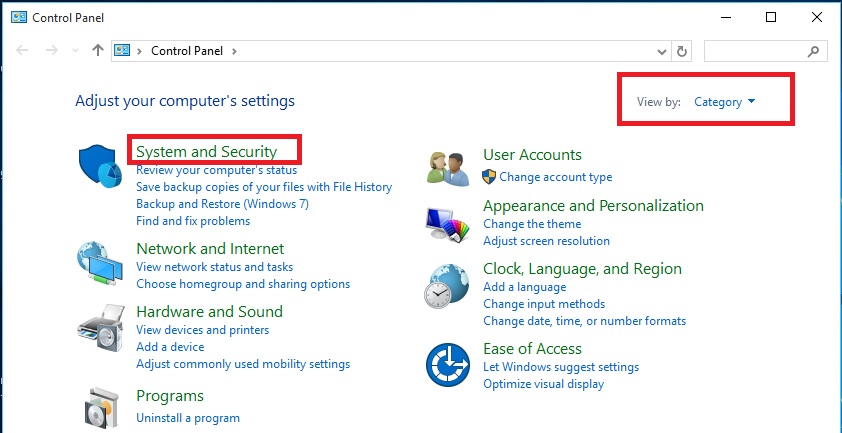
Task: Open the View by Category dropdown
Action: [724, 102]
